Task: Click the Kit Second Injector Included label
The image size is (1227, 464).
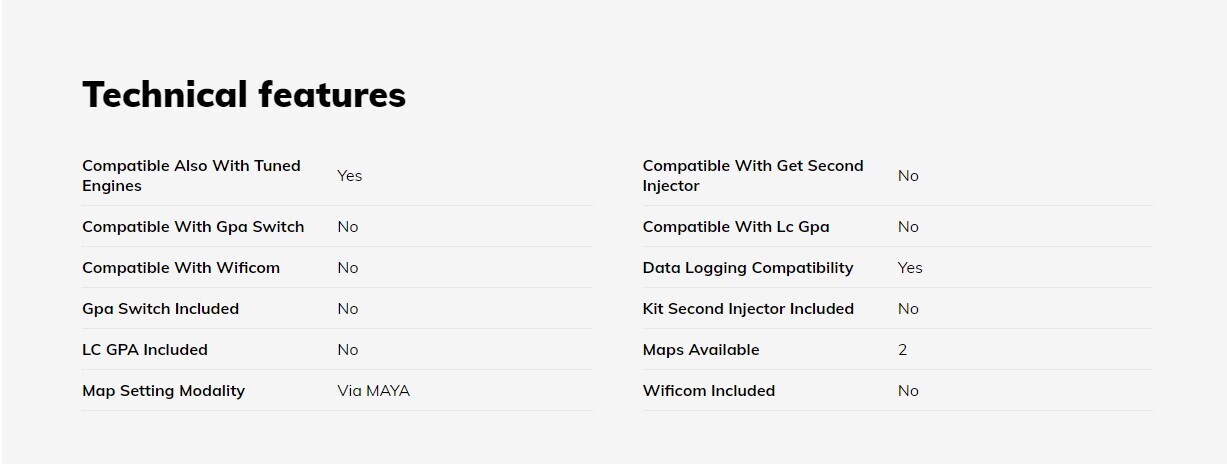Action: tap(748, 309)
